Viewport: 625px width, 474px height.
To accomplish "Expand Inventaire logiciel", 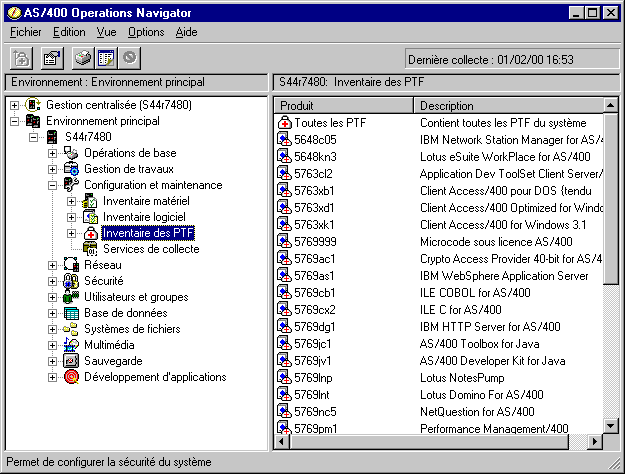I will (x=71, y=217).
